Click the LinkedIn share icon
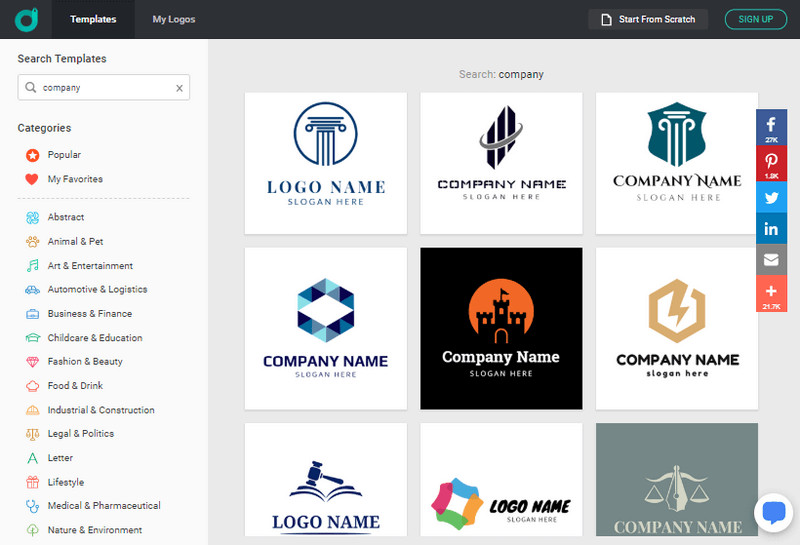The image size is (800, 545). (x=771, y=229)
